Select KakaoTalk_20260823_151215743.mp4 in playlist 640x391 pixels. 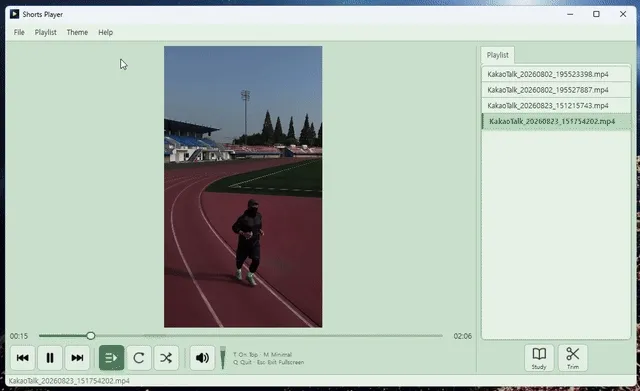556,105
